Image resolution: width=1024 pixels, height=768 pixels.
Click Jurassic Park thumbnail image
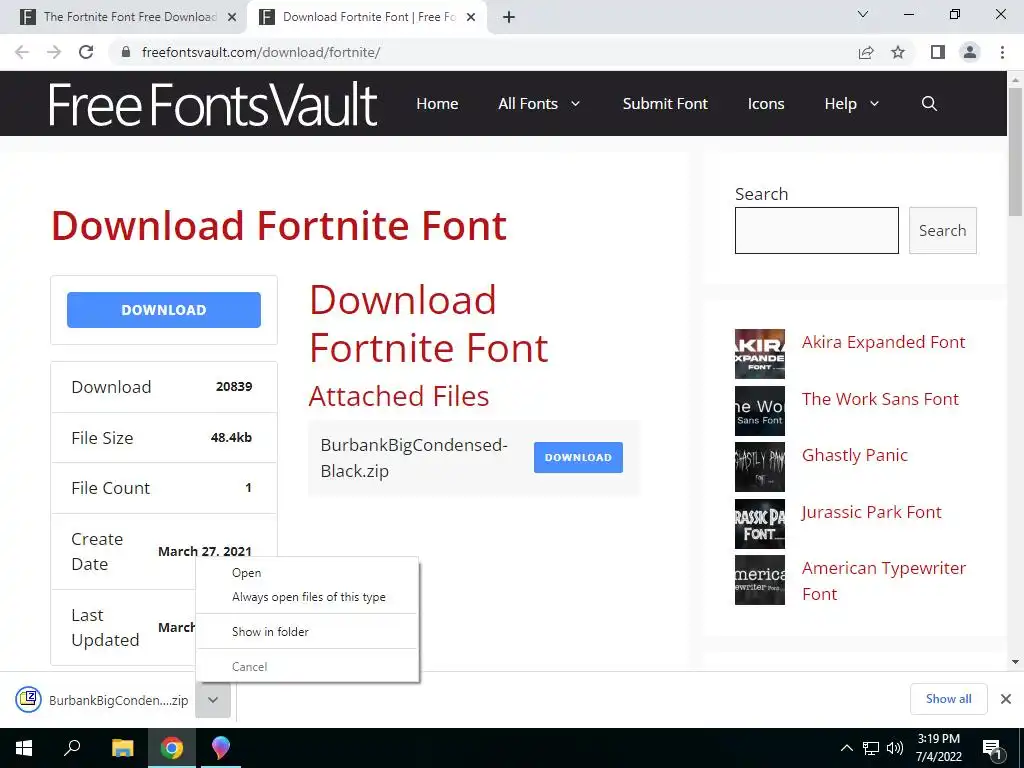click(760, 524)
